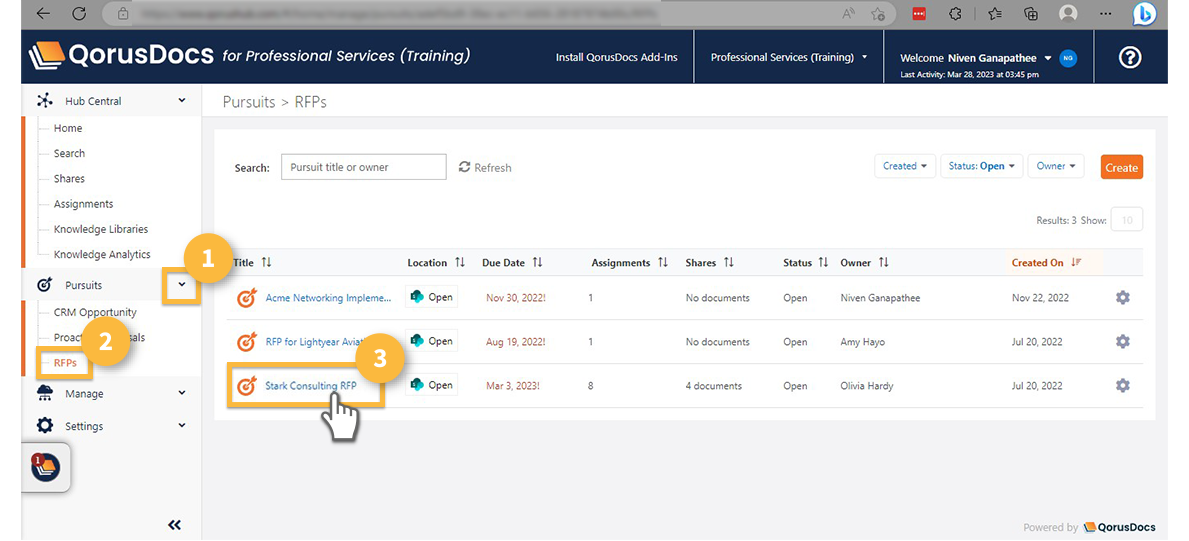The image size is (1189, 541).
Task: Click the Manage cloud icon
Action: point(45,393)
